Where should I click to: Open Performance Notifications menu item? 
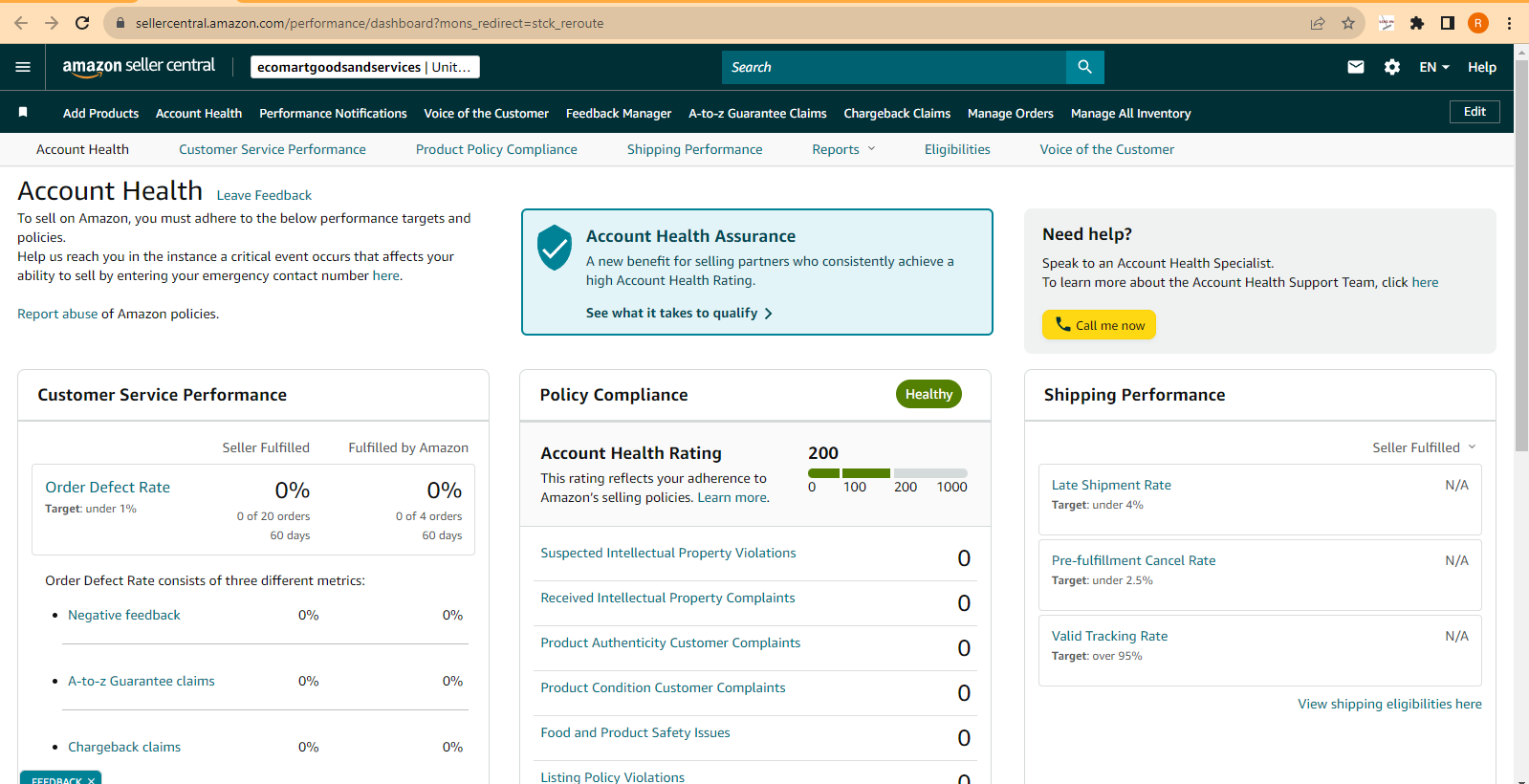click(x=333, y=113)
